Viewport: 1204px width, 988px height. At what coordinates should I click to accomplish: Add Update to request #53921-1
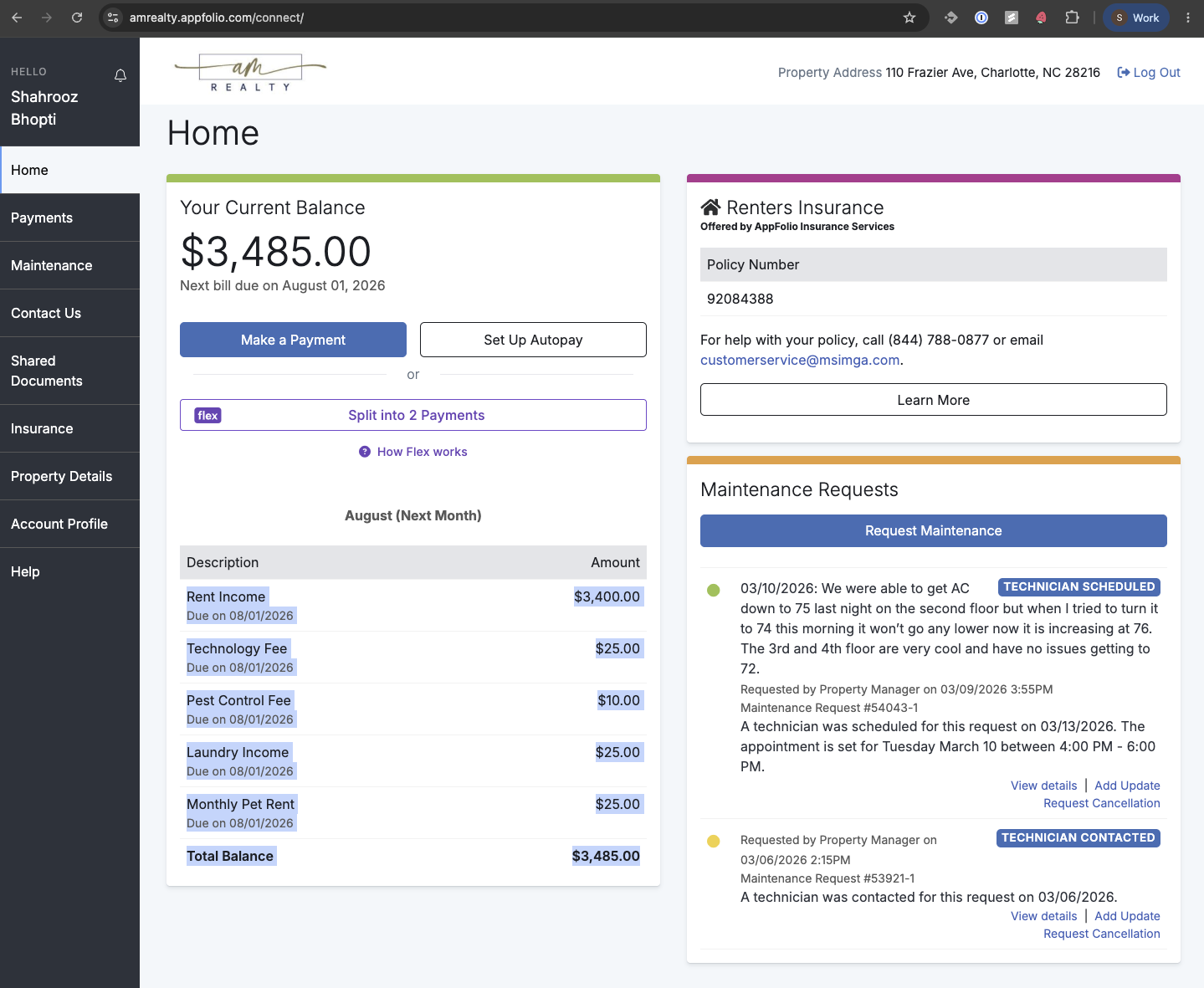[1128, 916]
